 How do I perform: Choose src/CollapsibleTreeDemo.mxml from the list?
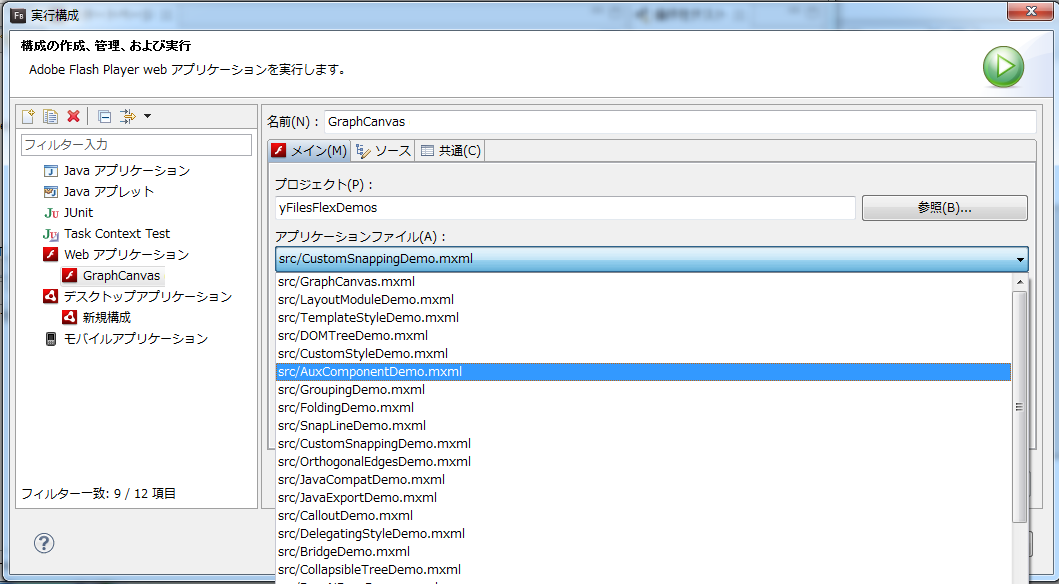643,570
